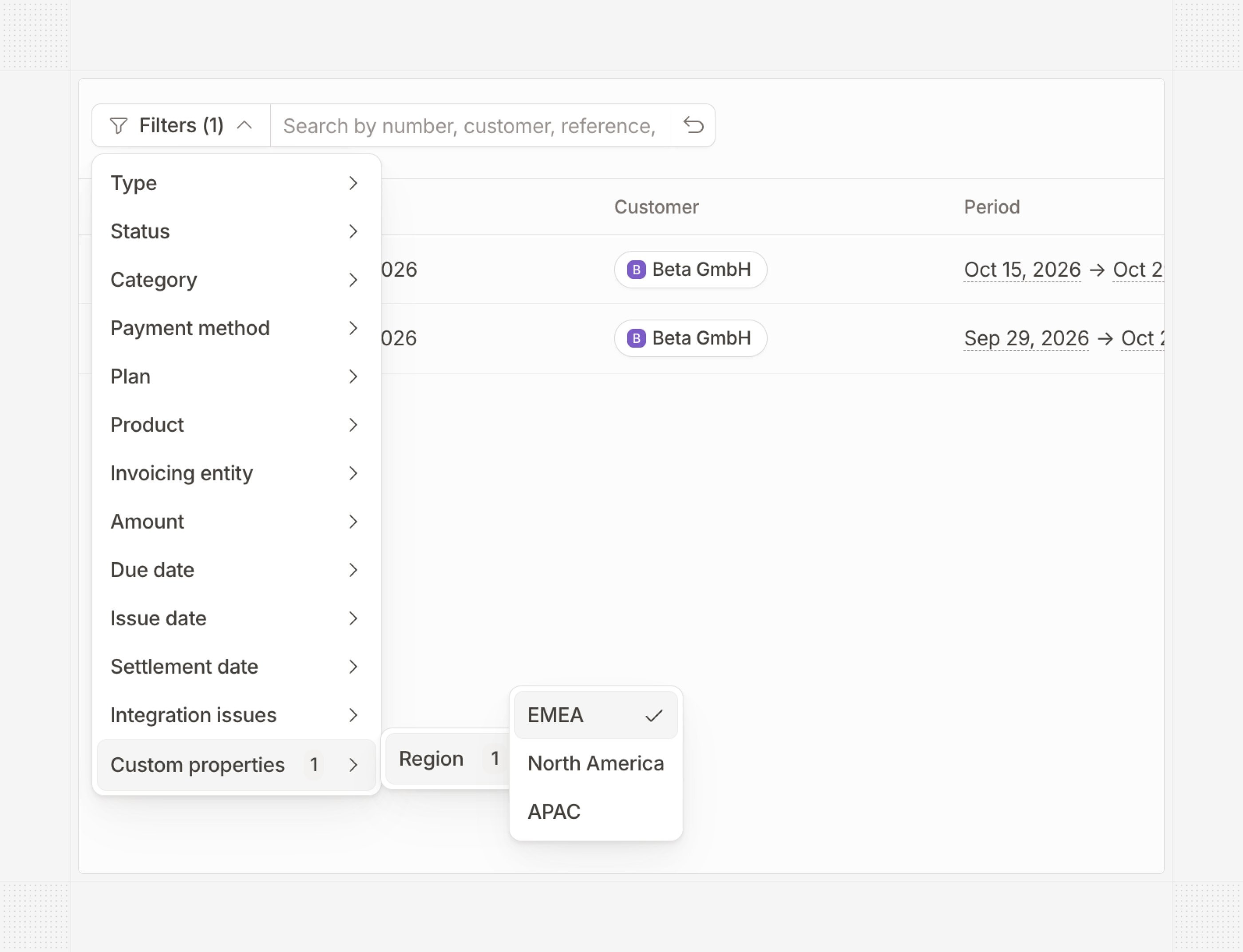Expand the Custom properties filter chevron

point(353,765)
